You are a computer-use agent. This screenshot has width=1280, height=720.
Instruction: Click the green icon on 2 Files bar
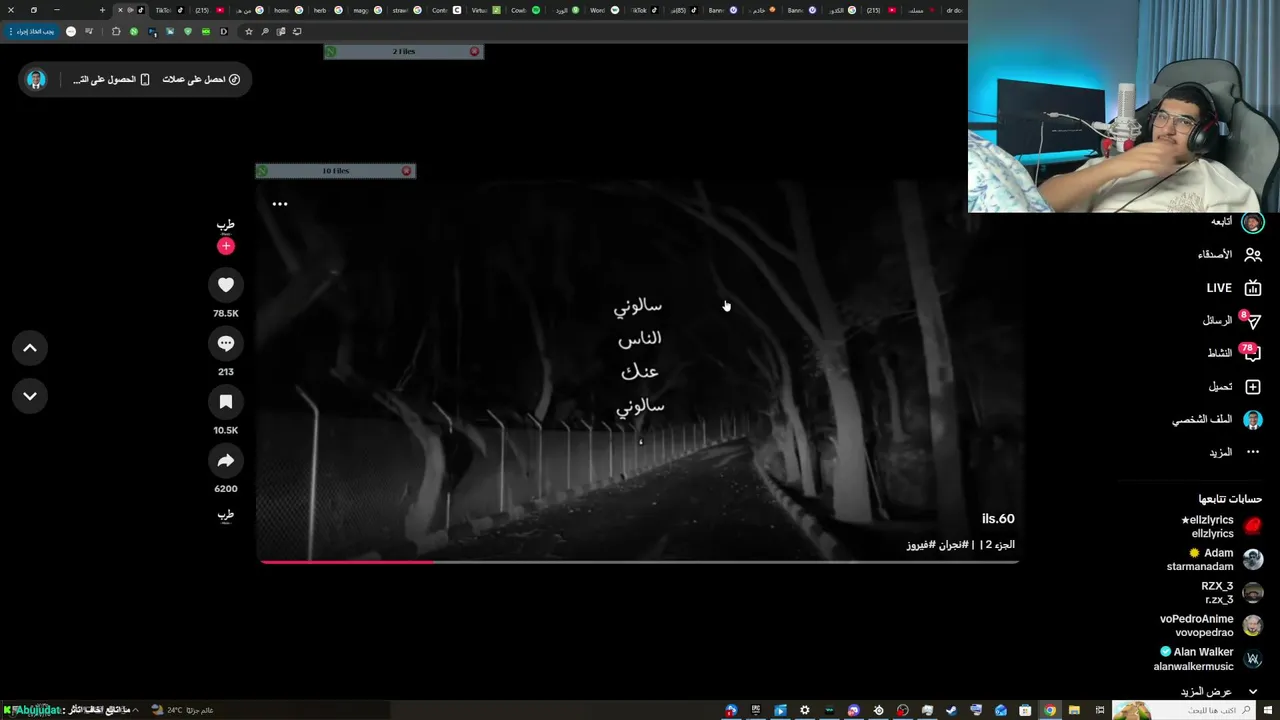coord(331,51)
